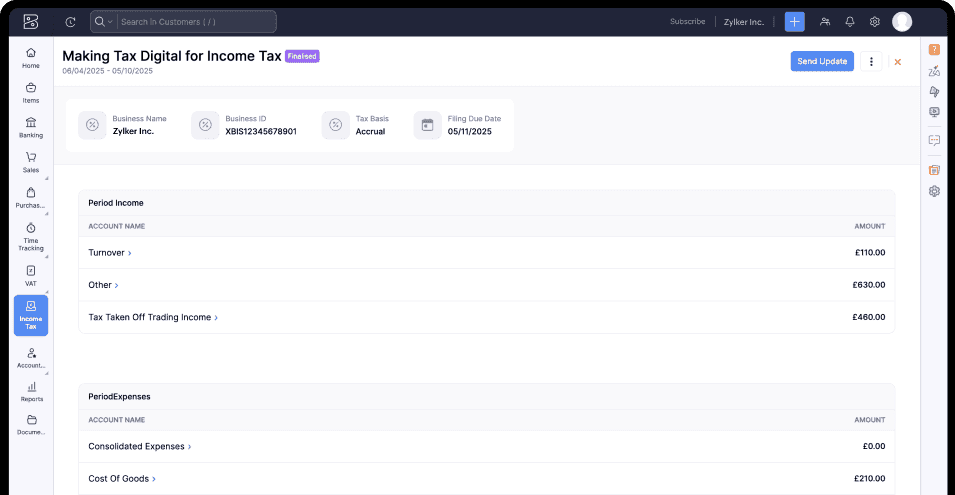Click the Accrual tax basis value
955x495 pixels.
(x=370, y=132)
